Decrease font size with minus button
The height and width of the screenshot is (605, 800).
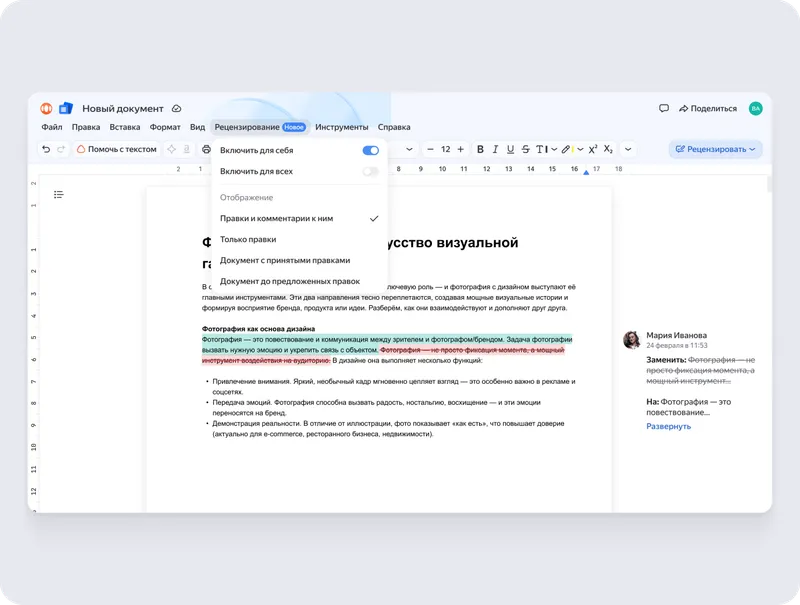(x=430, y=149)
